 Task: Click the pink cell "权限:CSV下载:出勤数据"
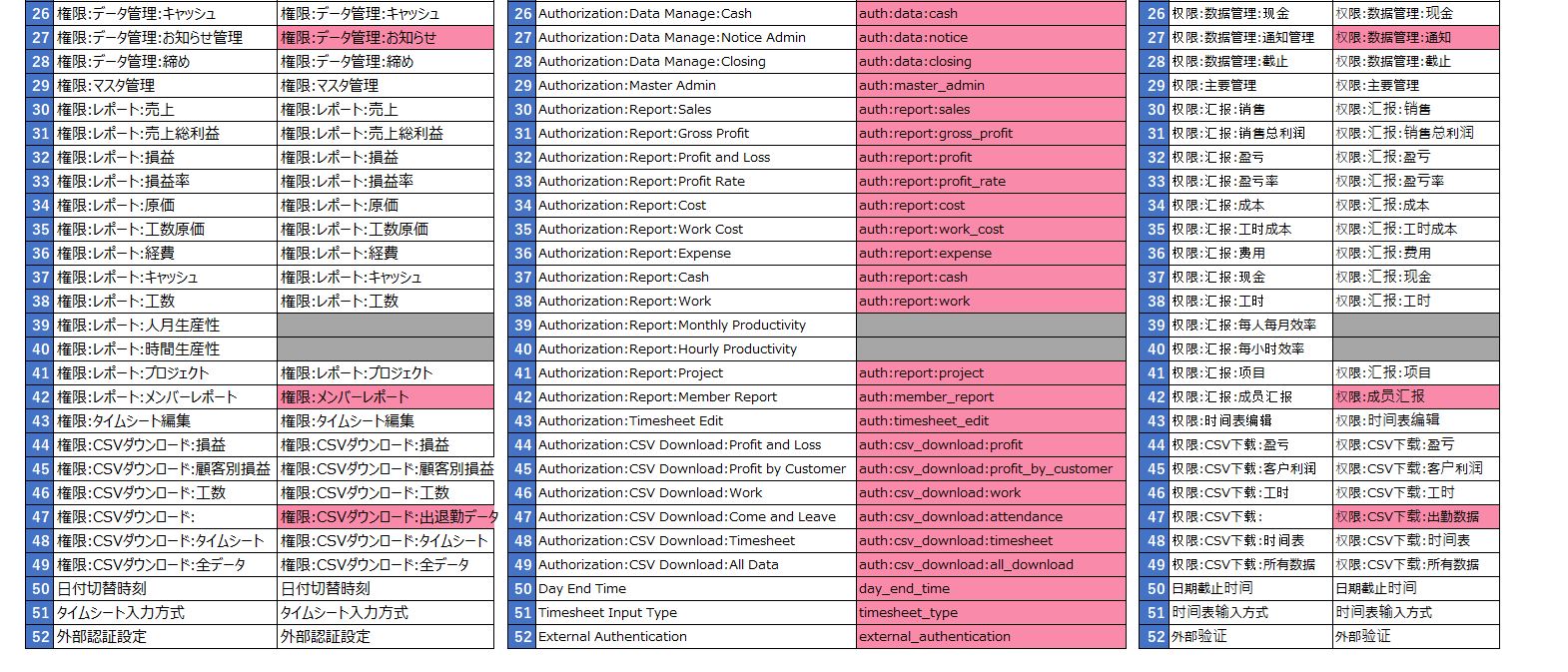click(1416, 517)
